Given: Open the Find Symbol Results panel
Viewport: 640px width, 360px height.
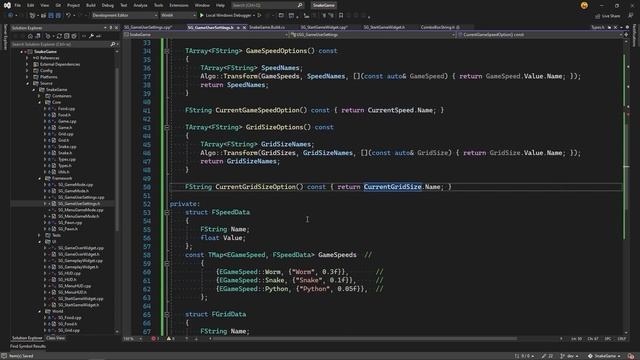Looking at the screenshot, I should tap(28, 346).
